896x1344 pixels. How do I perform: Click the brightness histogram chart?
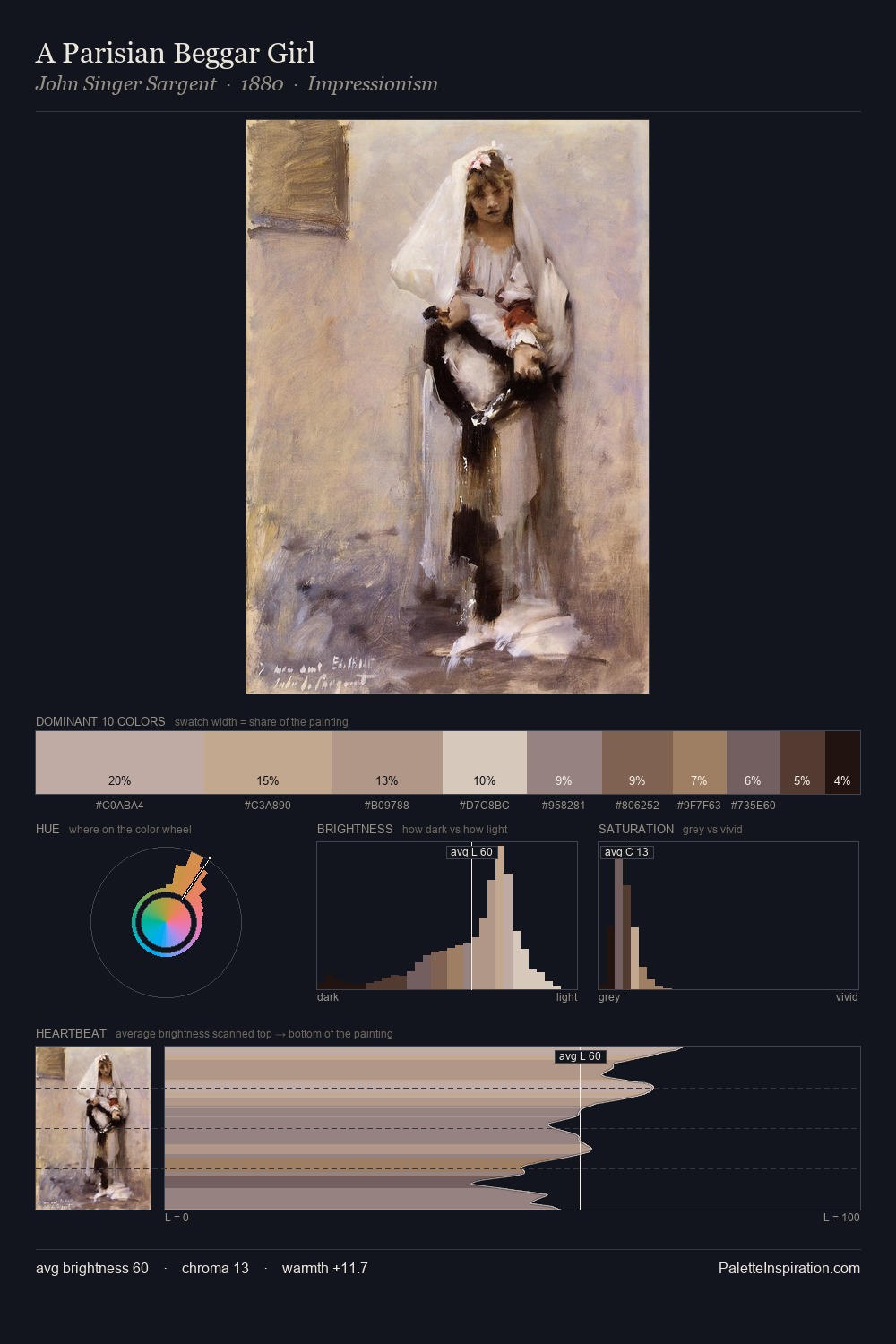447,916
